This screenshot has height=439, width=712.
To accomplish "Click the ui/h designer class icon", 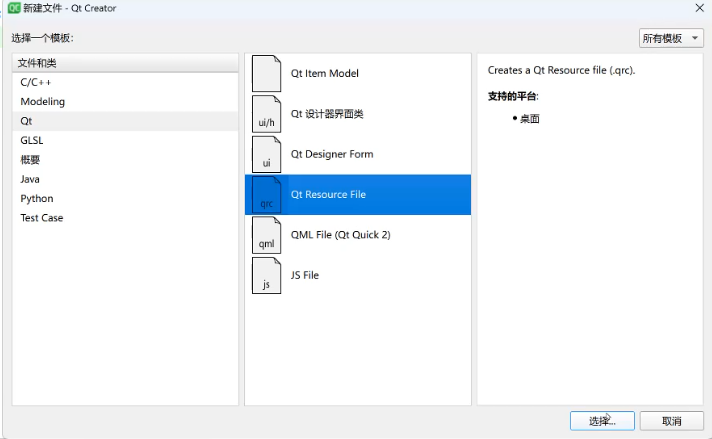I will [267, 114].
